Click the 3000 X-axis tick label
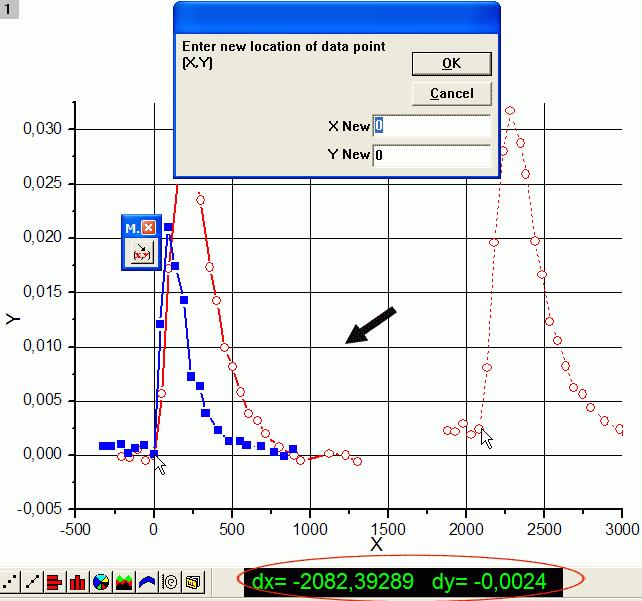Screen dimensions: 642x601 click(622, 529)
